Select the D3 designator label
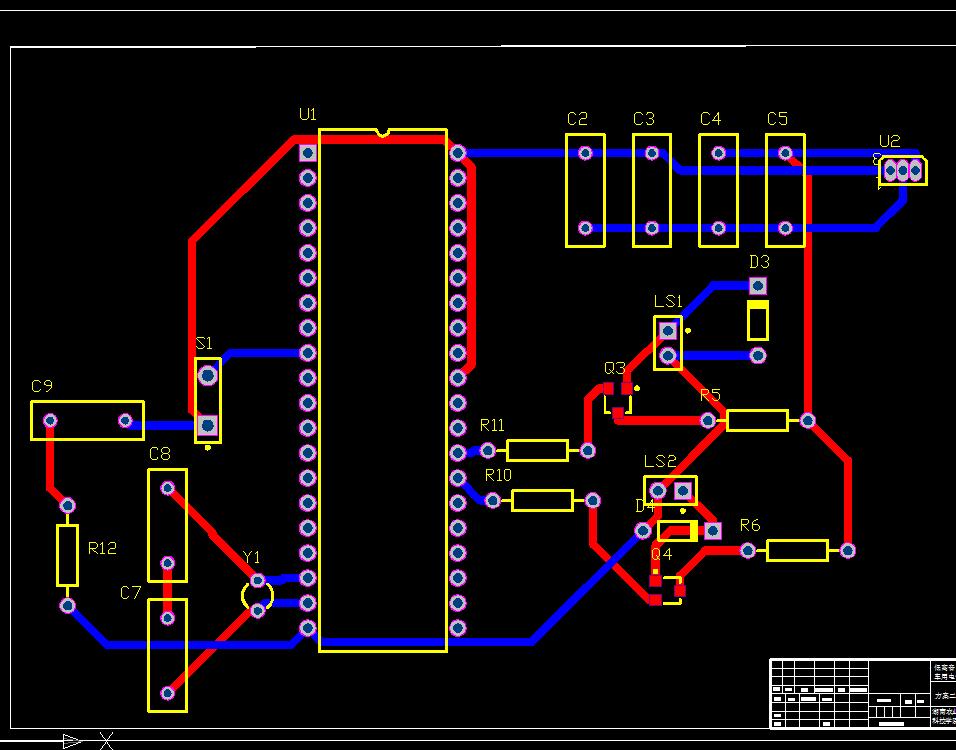 click(759, 262)
